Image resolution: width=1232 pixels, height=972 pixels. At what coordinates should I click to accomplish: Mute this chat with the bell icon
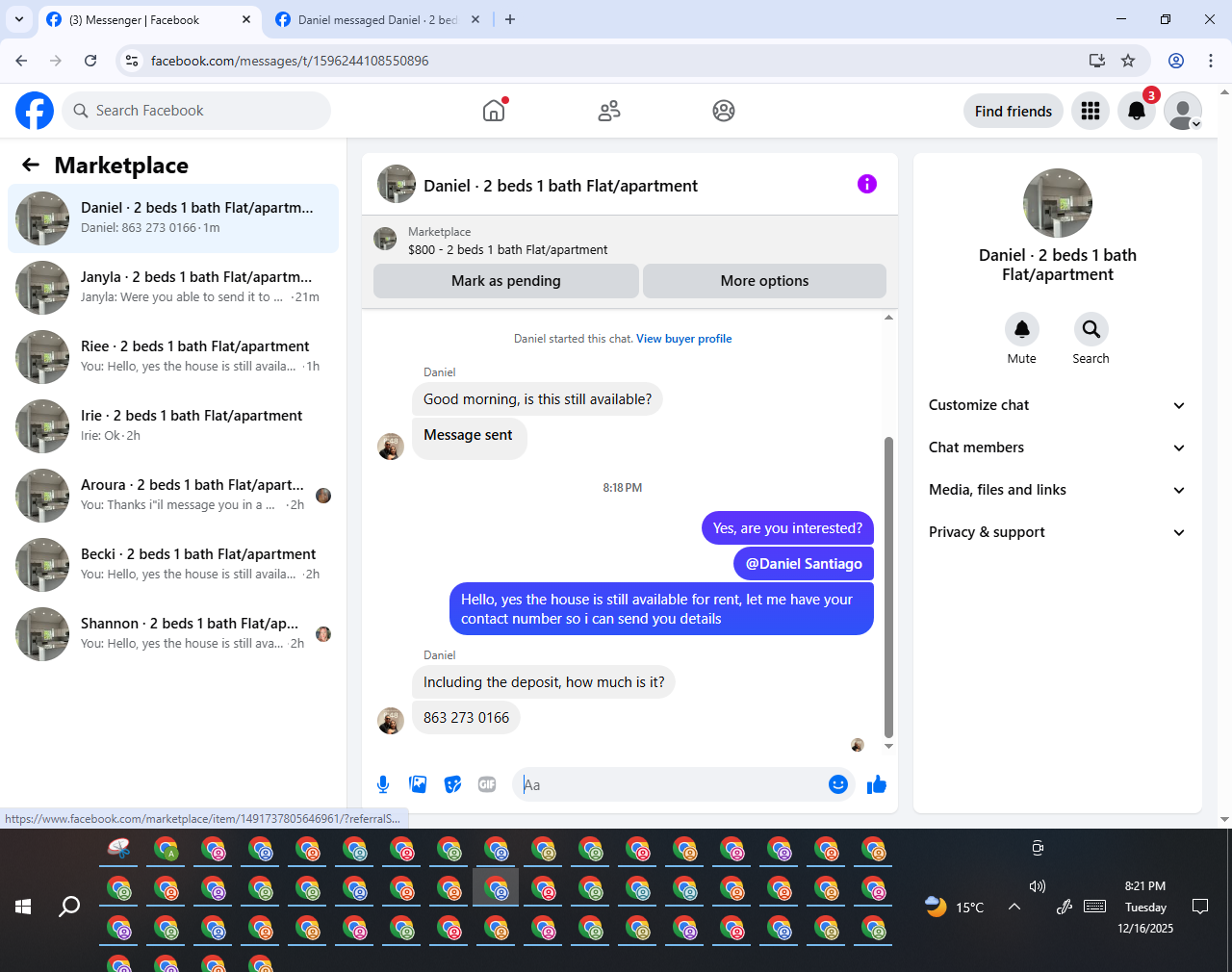pos(1022,329)
